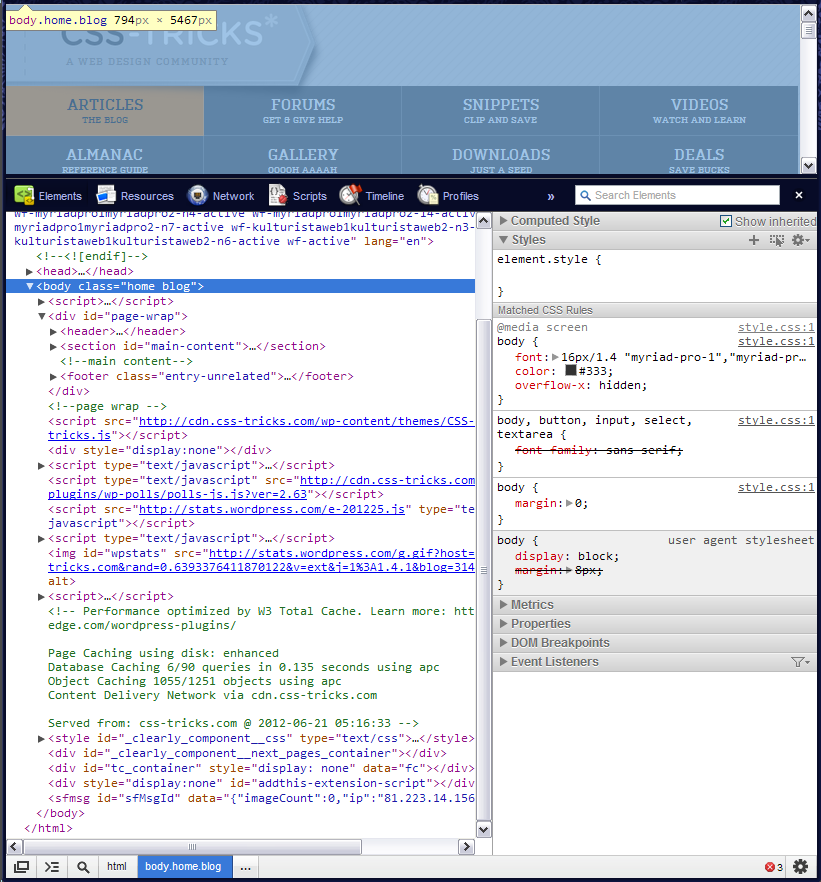Image resolution: width=821 pixels, height=882 pixels.
Task: Open the Almanac navigation item
Action: [105, 155]
